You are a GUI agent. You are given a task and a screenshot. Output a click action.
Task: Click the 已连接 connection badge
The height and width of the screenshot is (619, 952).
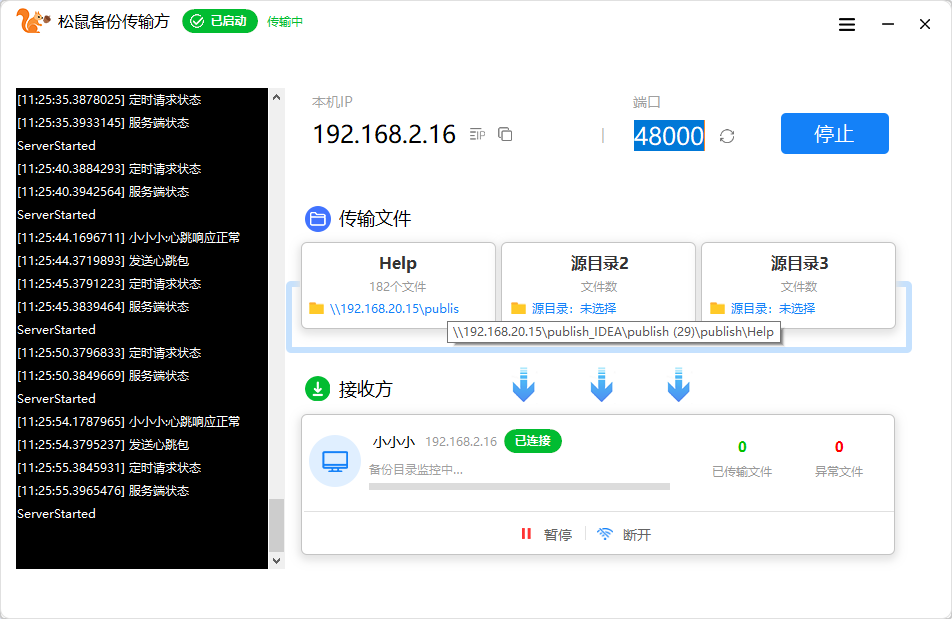click(532, 441)
